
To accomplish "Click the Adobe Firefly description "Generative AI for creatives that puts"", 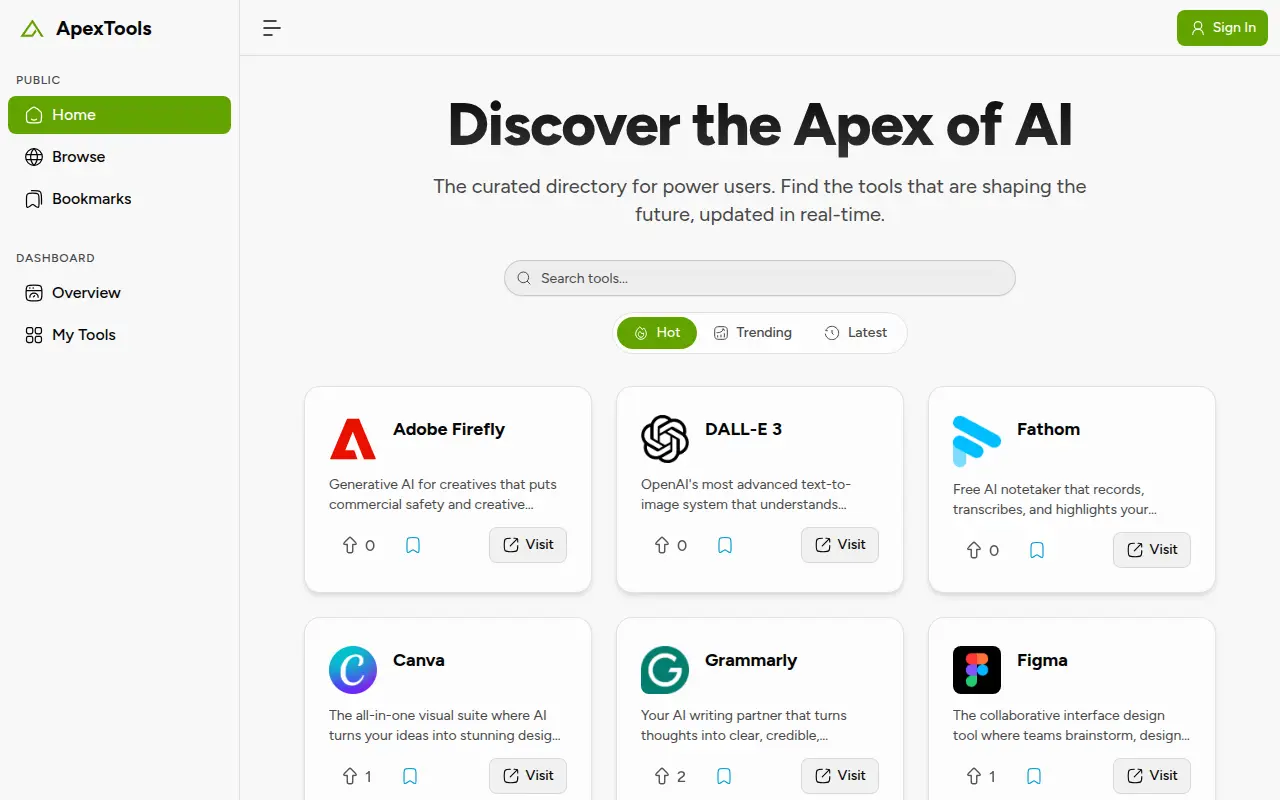I will click(443, 485).
